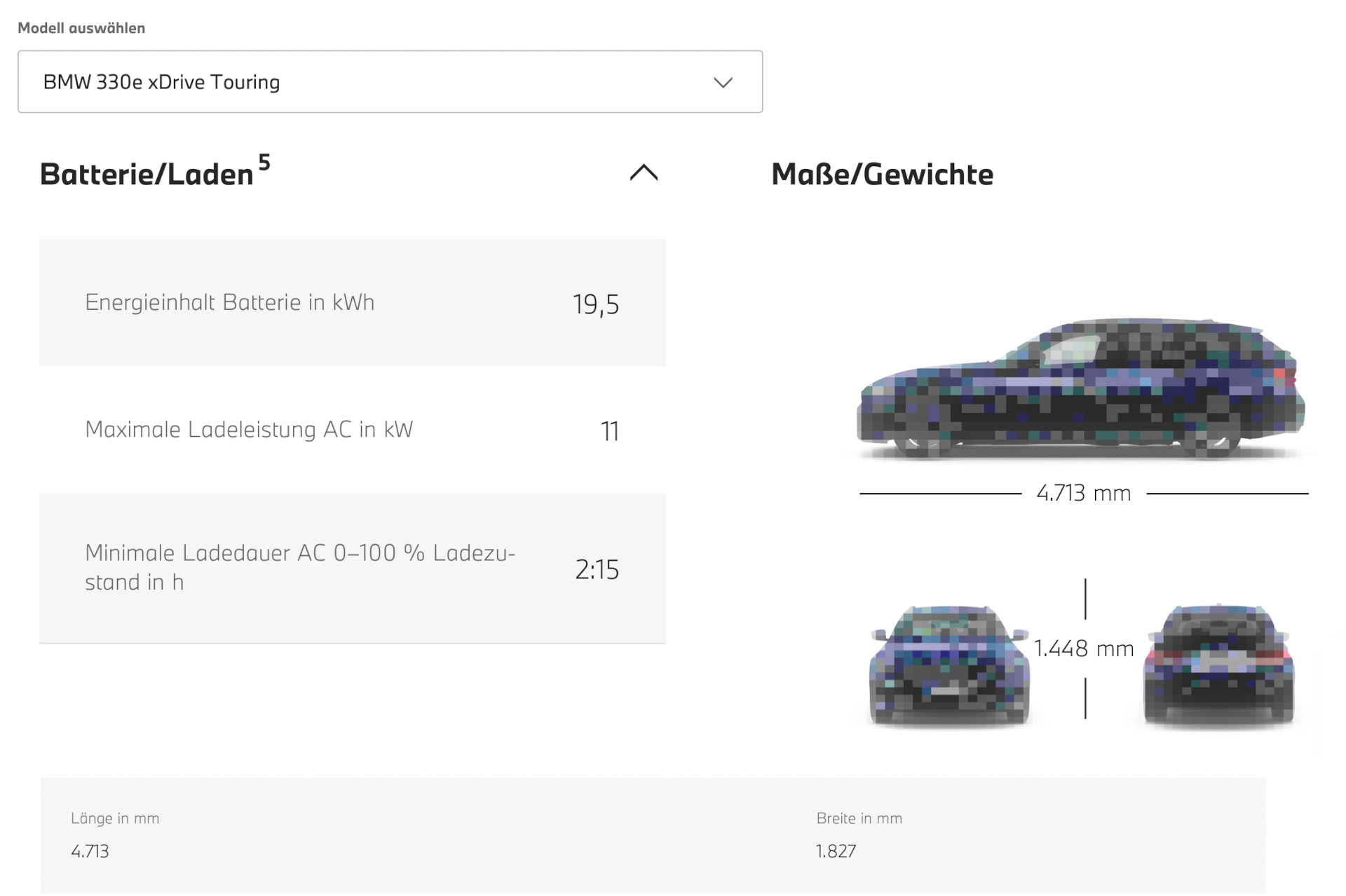Click the front-view car image
1346x896 pixels.
tap(949, 665)
